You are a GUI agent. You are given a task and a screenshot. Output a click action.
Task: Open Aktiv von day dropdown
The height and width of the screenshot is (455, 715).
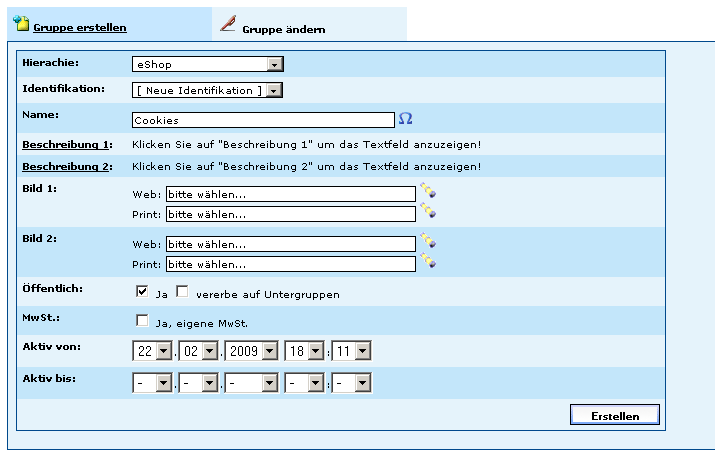click(152, 351)
